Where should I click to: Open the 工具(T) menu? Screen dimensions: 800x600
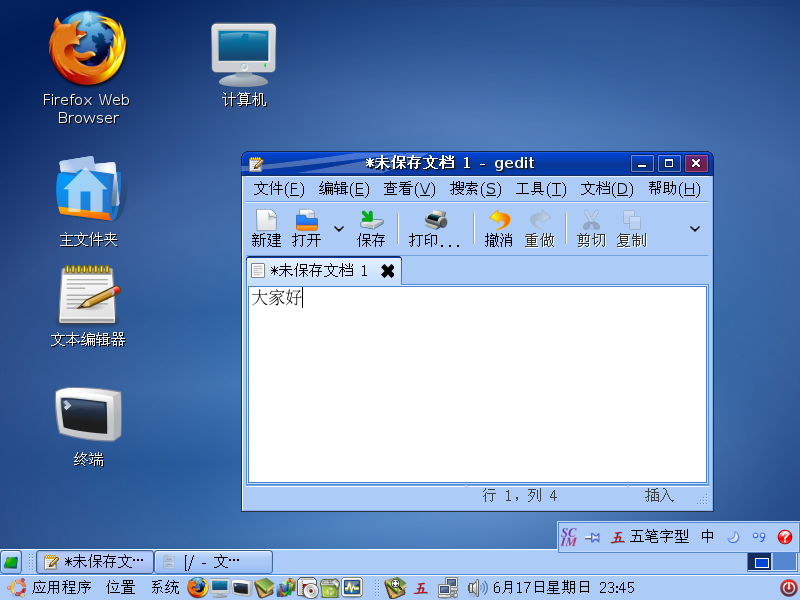point(541,189)
